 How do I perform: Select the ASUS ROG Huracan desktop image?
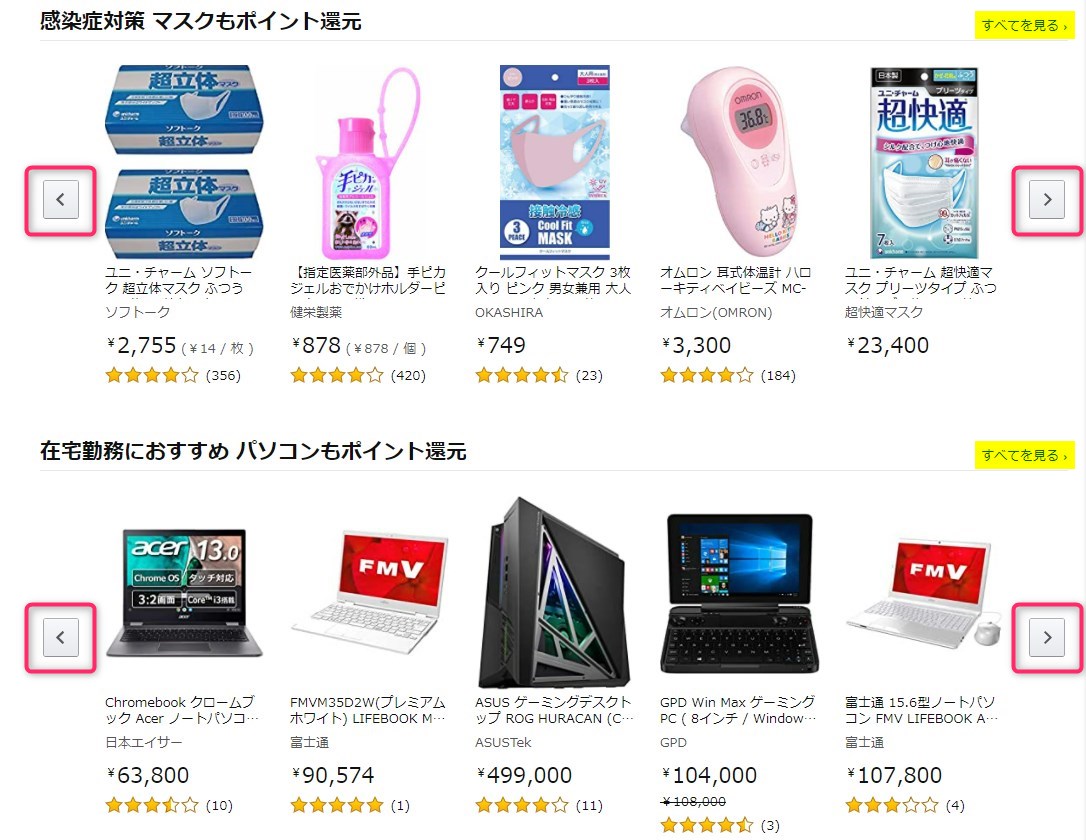tap(552, 593)
